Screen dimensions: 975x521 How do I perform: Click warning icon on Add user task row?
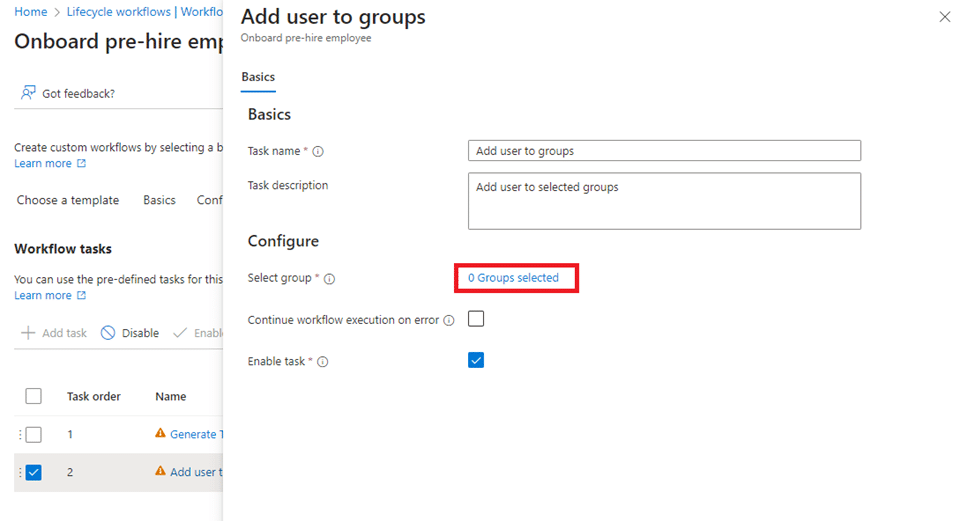pyautogui.click(x=160, y=472)
